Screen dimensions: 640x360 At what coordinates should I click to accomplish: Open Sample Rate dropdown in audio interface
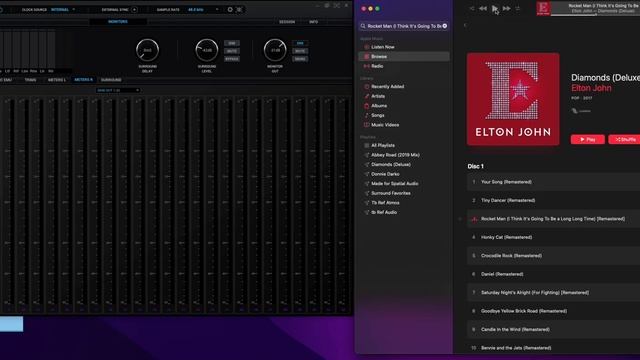point(203,9)
